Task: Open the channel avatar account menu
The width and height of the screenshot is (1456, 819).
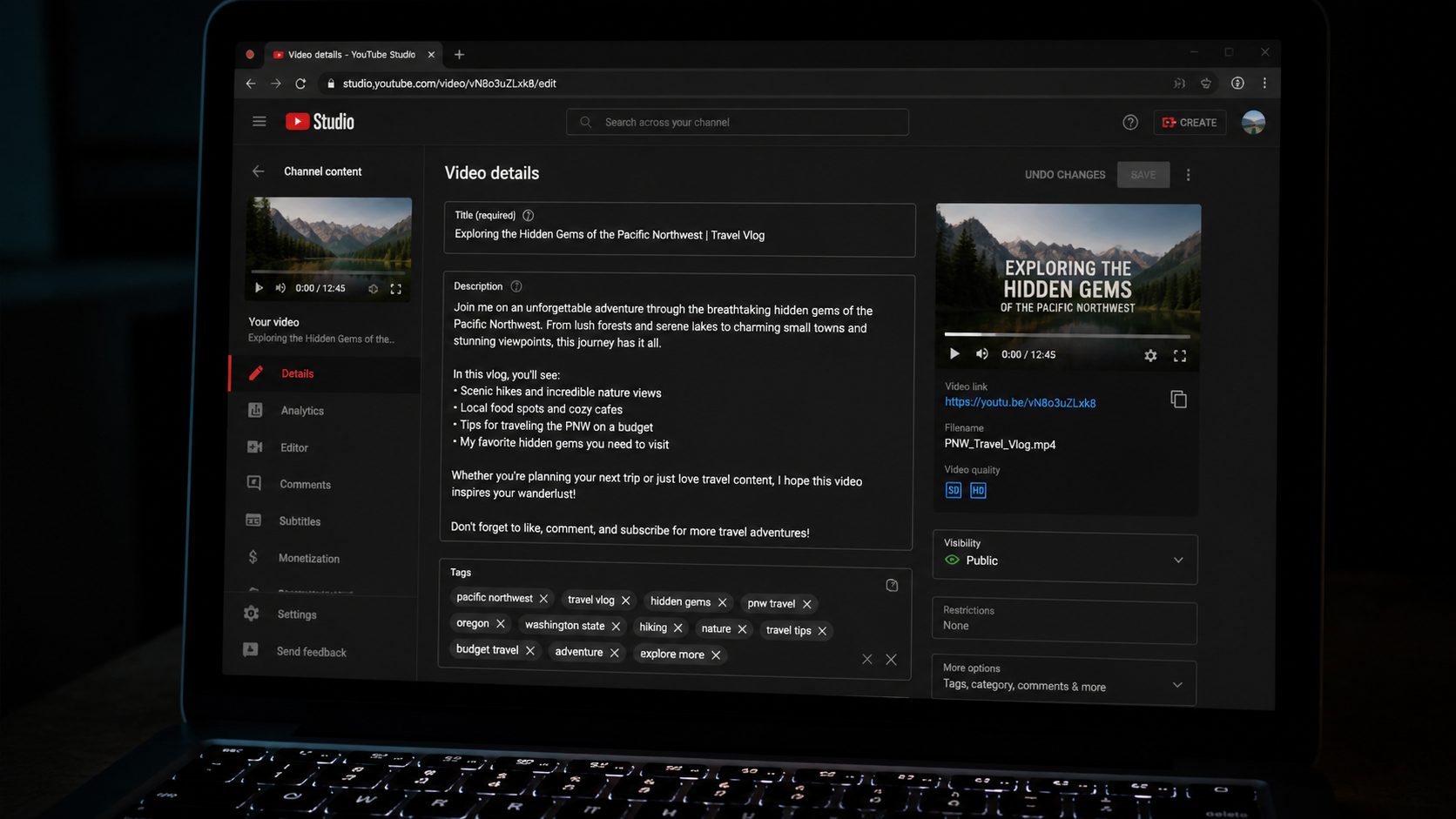Action: click(1253, 123)
